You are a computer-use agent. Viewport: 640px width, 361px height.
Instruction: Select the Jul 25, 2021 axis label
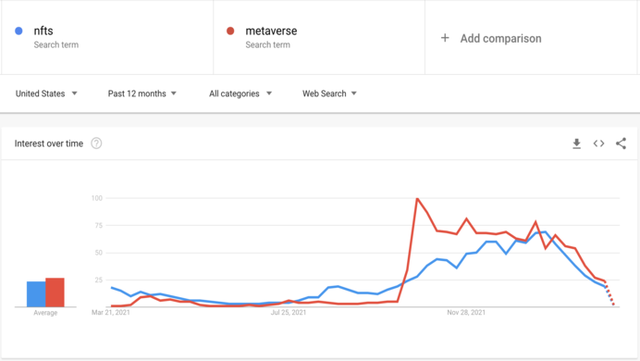[x=288, y=312]
